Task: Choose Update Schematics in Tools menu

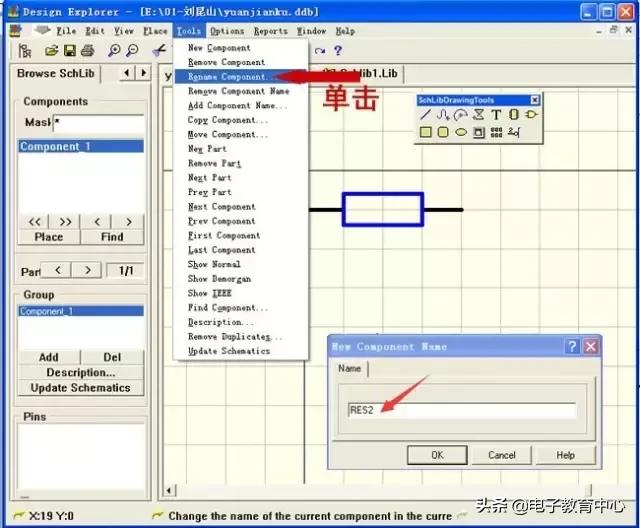Action: 241,351
